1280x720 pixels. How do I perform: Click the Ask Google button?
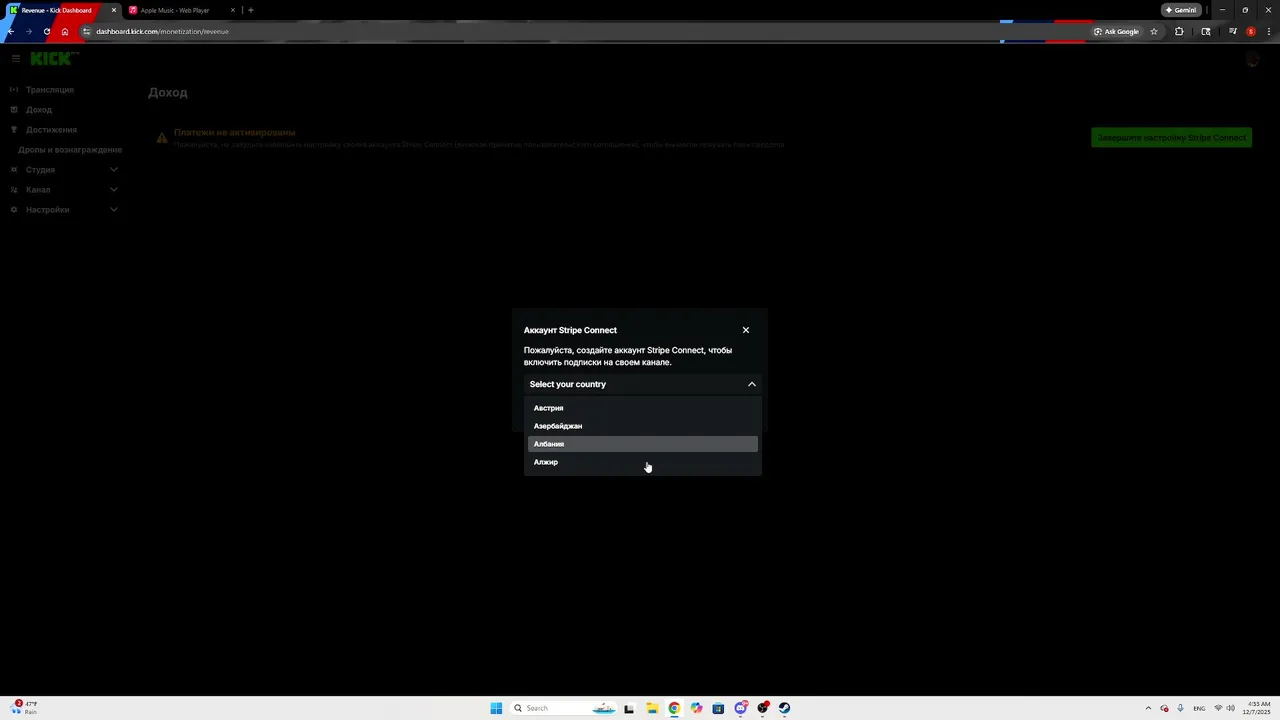[x=1117, y=31]
